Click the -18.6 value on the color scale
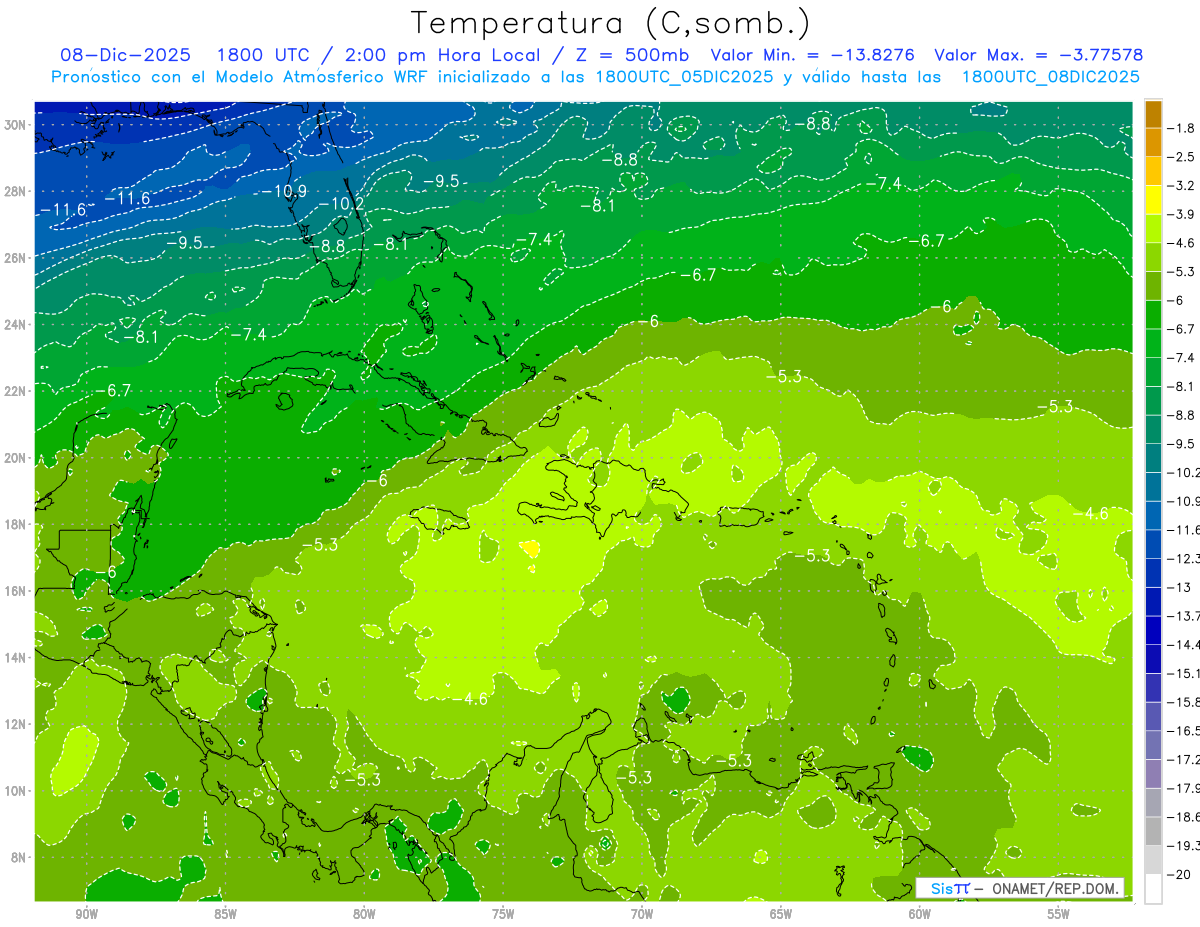This screenshot has width=1200, height=927. tap(1183, 817)
